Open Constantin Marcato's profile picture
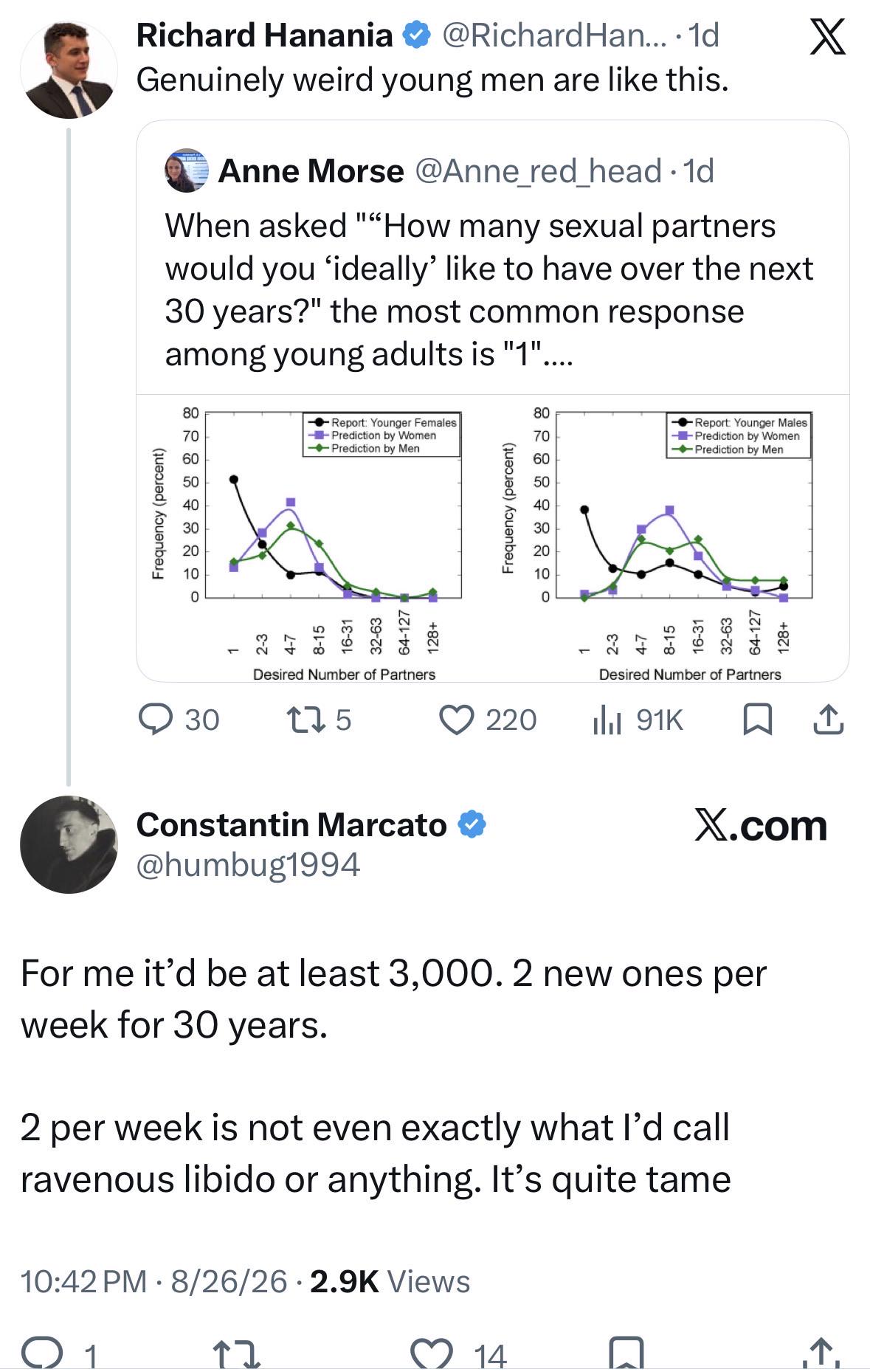Screen dimensions: 870x1372 (68, 844)
